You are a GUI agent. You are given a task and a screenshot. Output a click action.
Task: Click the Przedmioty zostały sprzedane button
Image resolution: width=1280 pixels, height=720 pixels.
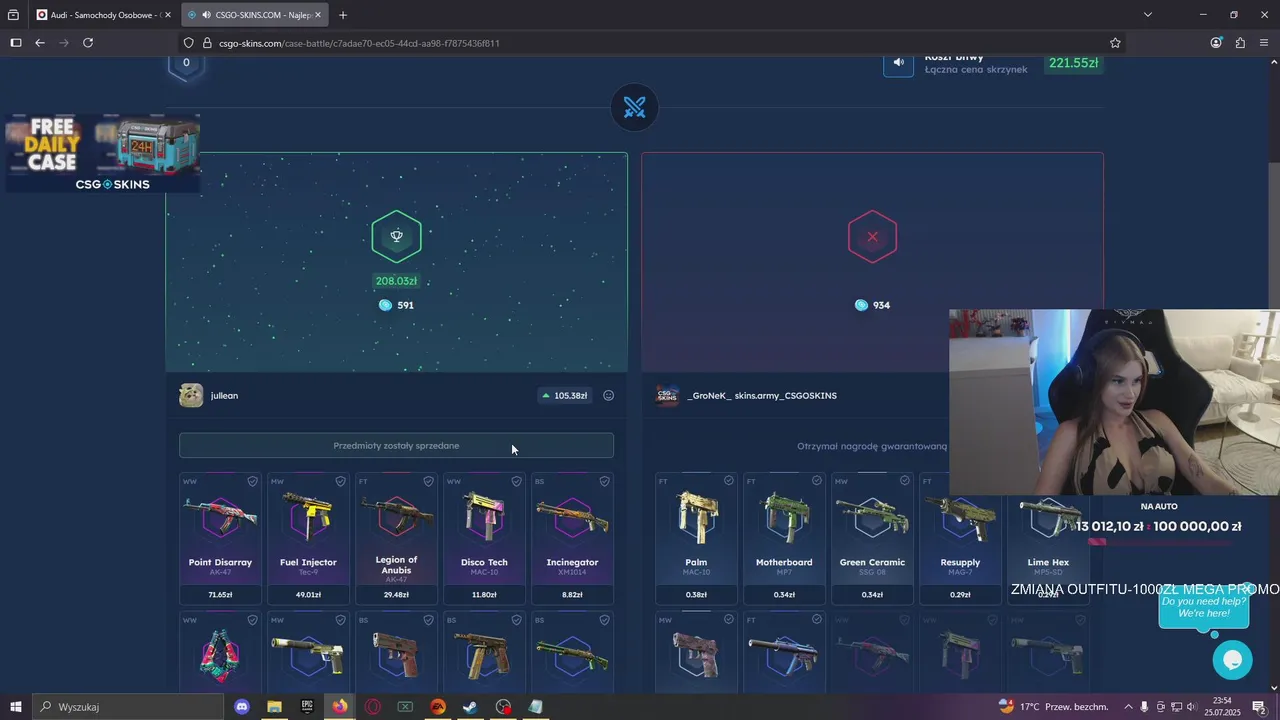396,446
